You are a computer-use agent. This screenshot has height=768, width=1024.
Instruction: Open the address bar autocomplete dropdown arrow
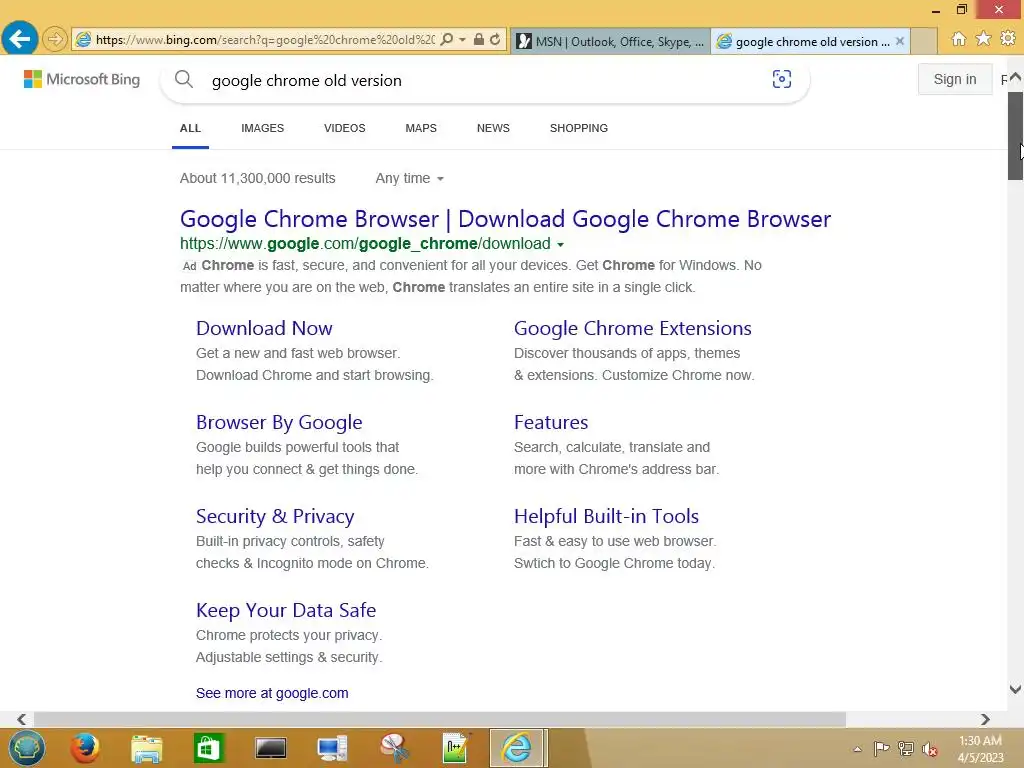(462, 39)
